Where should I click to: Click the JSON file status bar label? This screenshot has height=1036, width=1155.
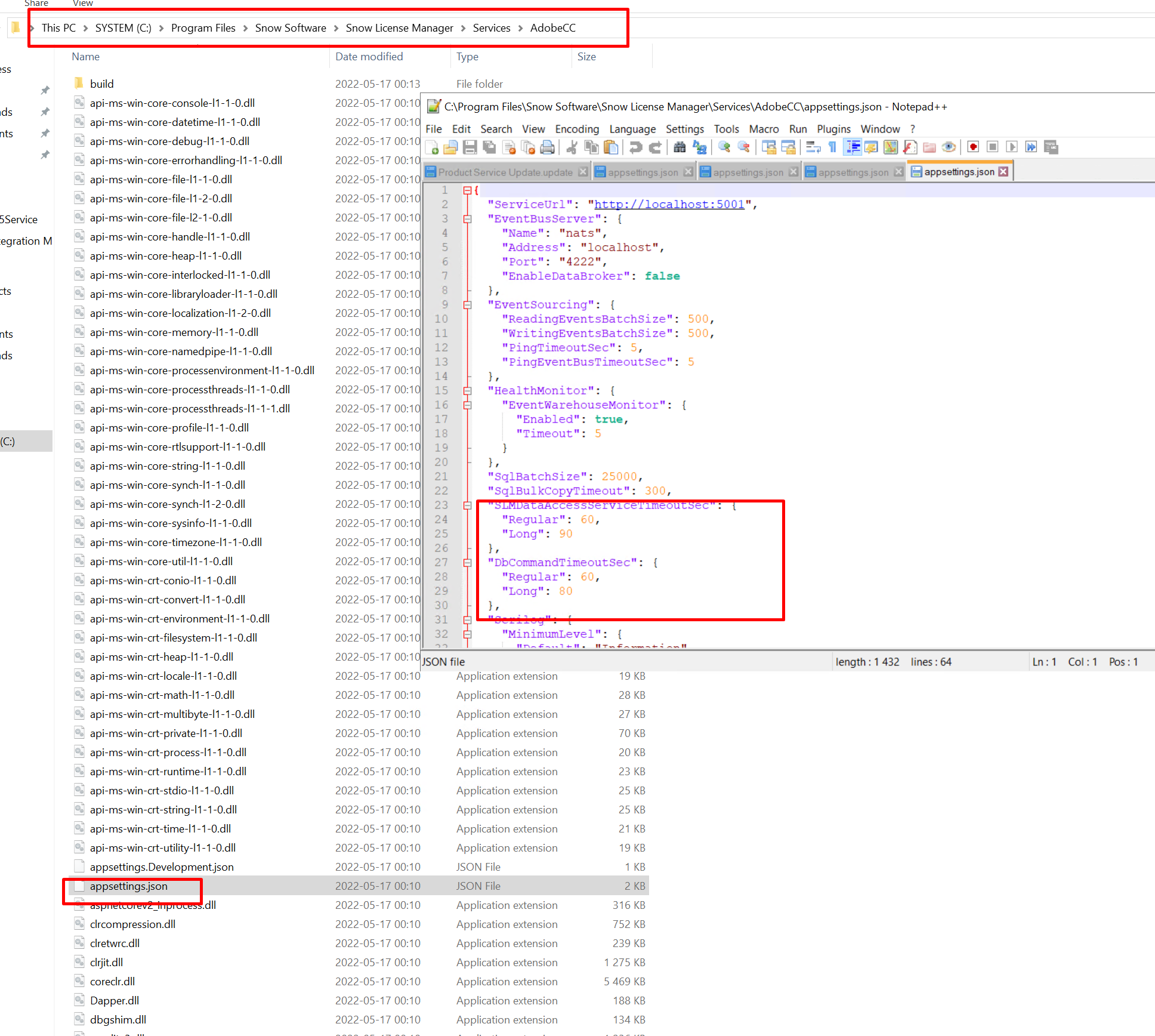coord(443,662)
